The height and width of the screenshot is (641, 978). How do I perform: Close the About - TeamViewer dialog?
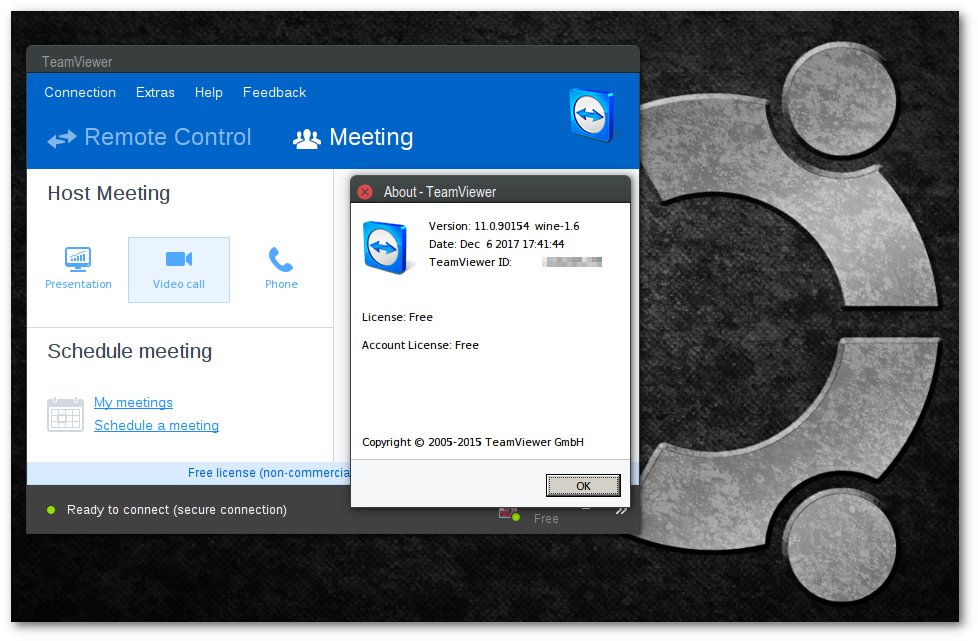366,192
